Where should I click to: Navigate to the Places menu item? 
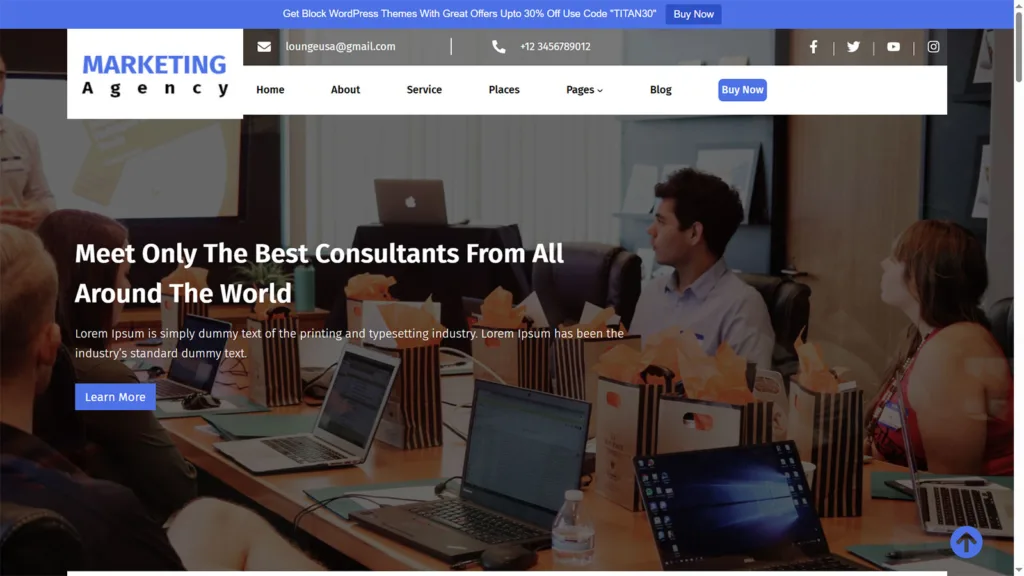point(504,90)
